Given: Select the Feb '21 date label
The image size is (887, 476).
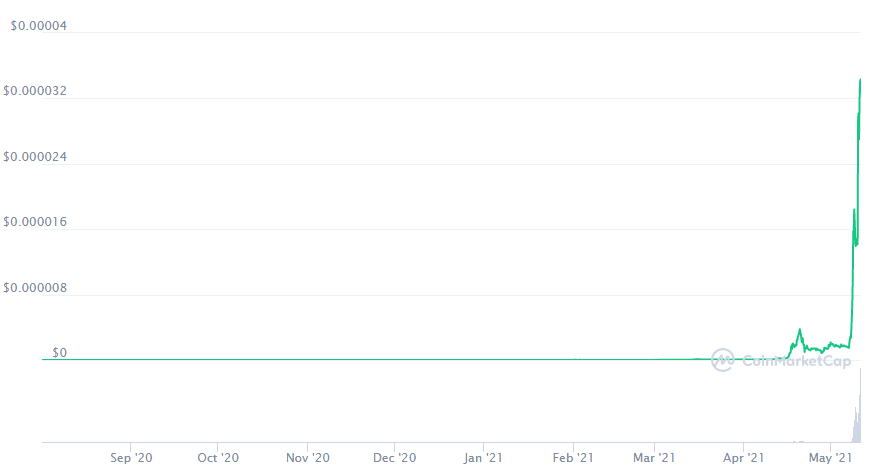Looking at the screenshot, I should (x=573, y=458).
